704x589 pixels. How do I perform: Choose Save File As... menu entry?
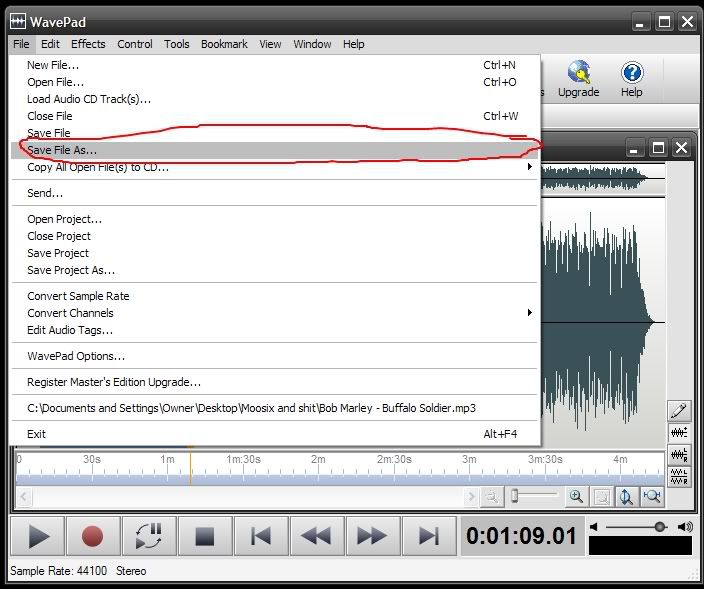(274, 150)
